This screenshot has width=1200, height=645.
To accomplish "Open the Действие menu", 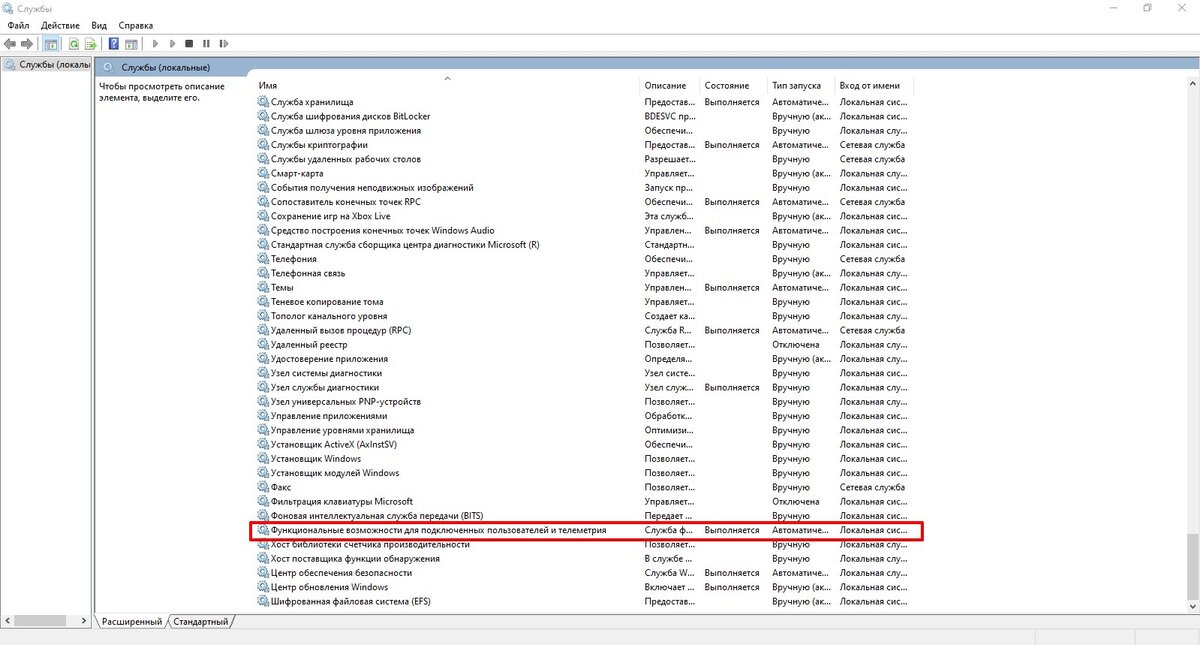I will [60, 25].
